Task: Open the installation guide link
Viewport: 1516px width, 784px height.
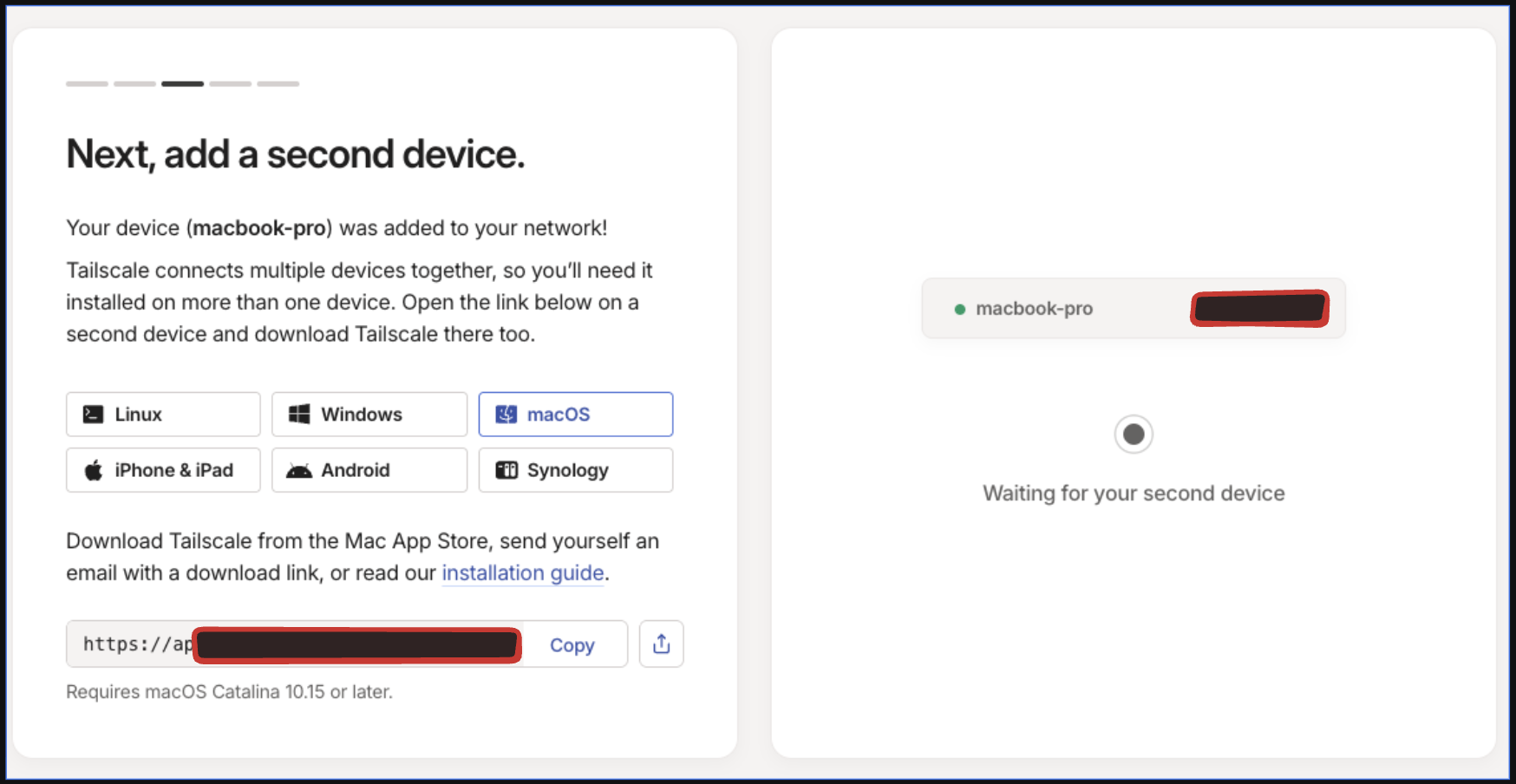Action: pos(522,573)
